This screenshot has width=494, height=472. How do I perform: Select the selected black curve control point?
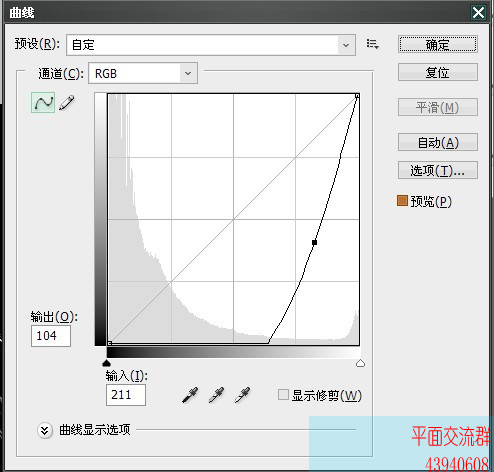click(314, 242)
